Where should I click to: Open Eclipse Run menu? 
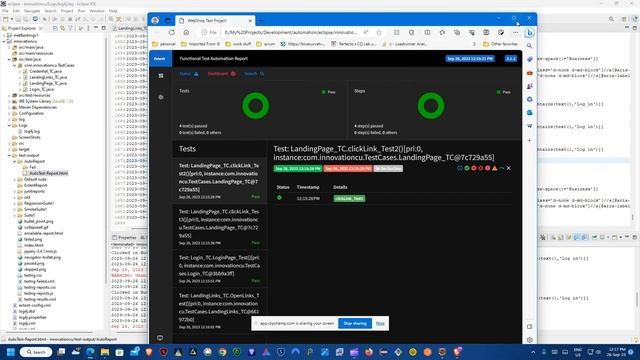pyautogui.click(x=81, y=11)
